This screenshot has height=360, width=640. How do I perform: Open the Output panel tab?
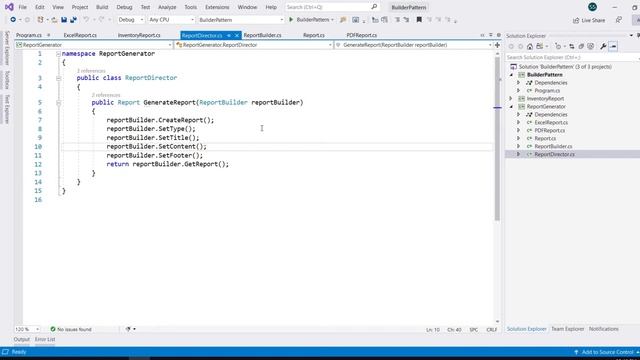(22, 339)
